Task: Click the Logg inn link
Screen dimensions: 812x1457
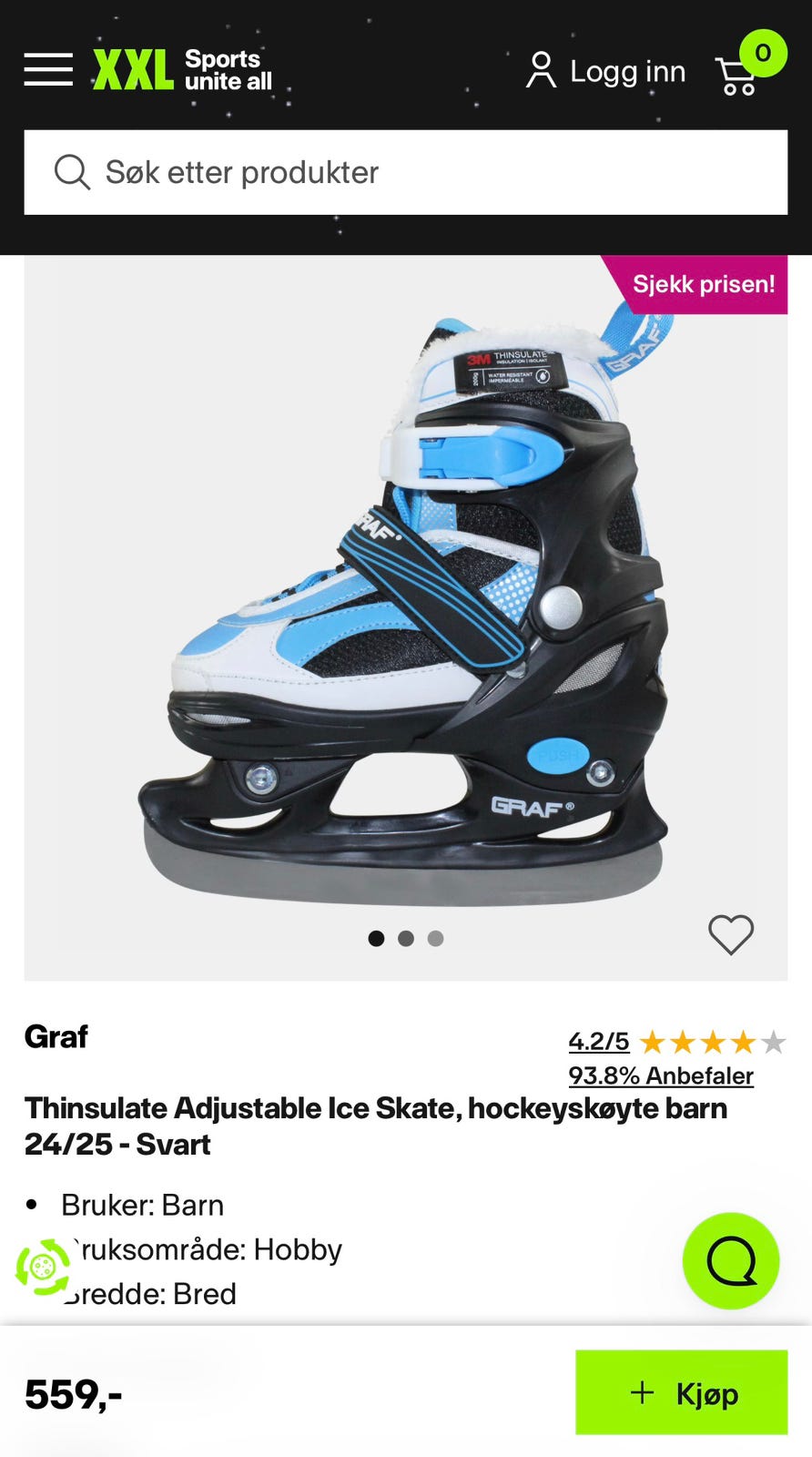Action: [627, 71]
